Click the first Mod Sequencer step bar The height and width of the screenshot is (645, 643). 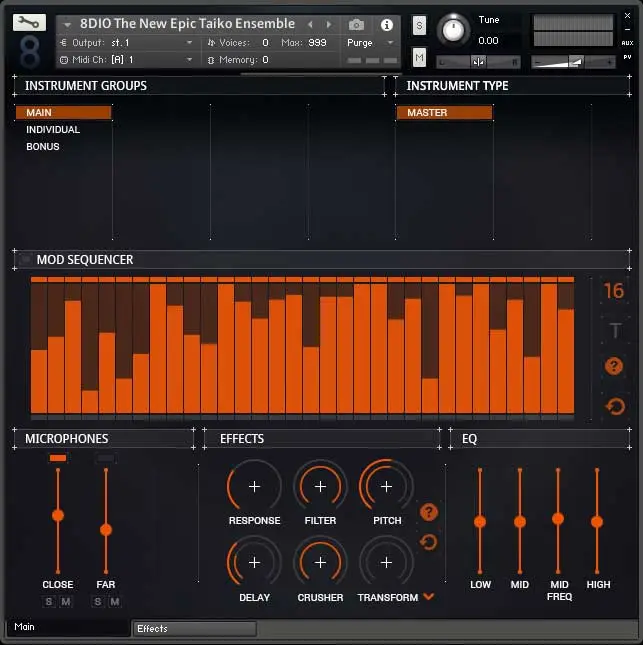(x=39, y=346)
